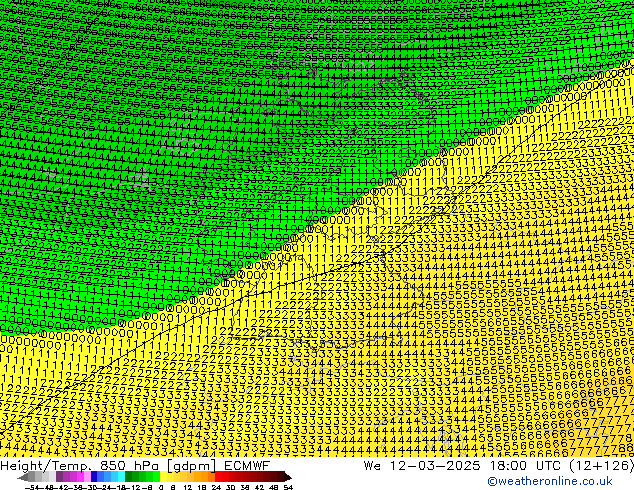Viewport: 634px width, 490px height.
Task: Pick the bright magenta legend swatch
Action: [x=80, y=476]
